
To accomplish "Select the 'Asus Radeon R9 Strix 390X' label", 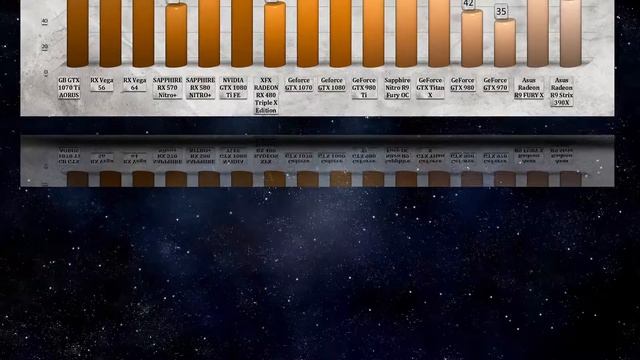I will [561, 91].
